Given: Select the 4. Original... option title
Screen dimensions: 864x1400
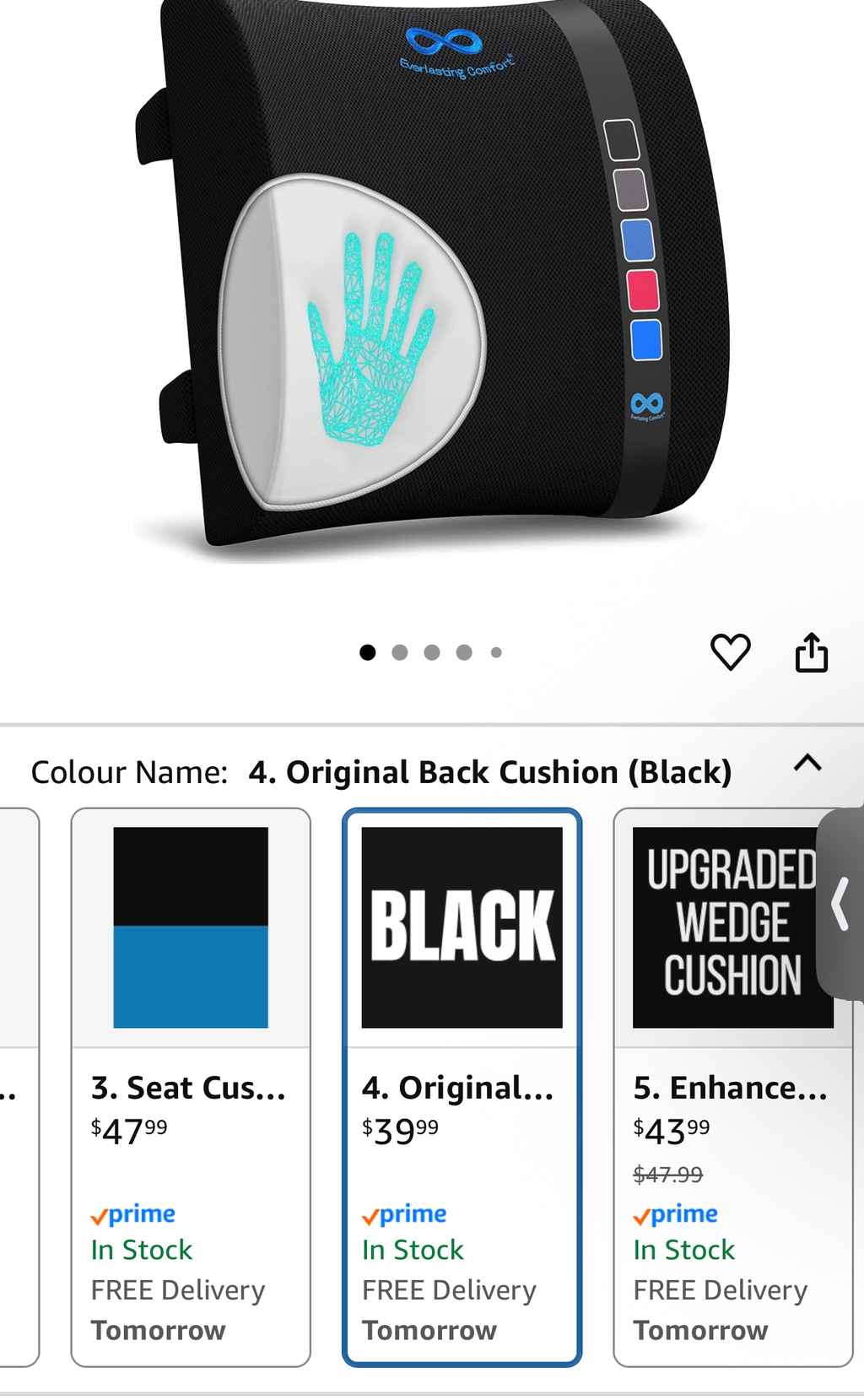Looking at the screenshot, I should [457, 1088].
